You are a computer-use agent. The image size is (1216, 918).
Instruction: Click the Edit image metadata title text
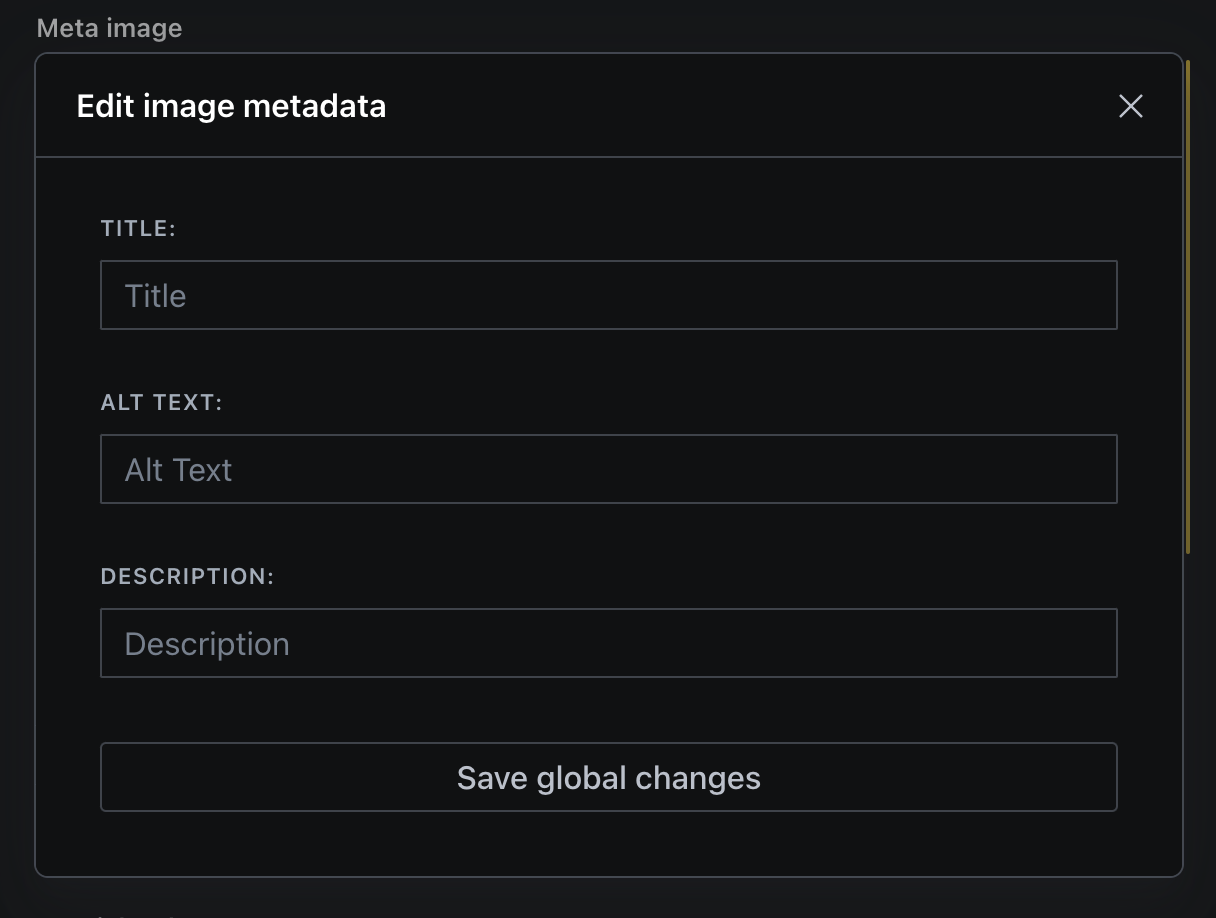click(x=231, y=106)
